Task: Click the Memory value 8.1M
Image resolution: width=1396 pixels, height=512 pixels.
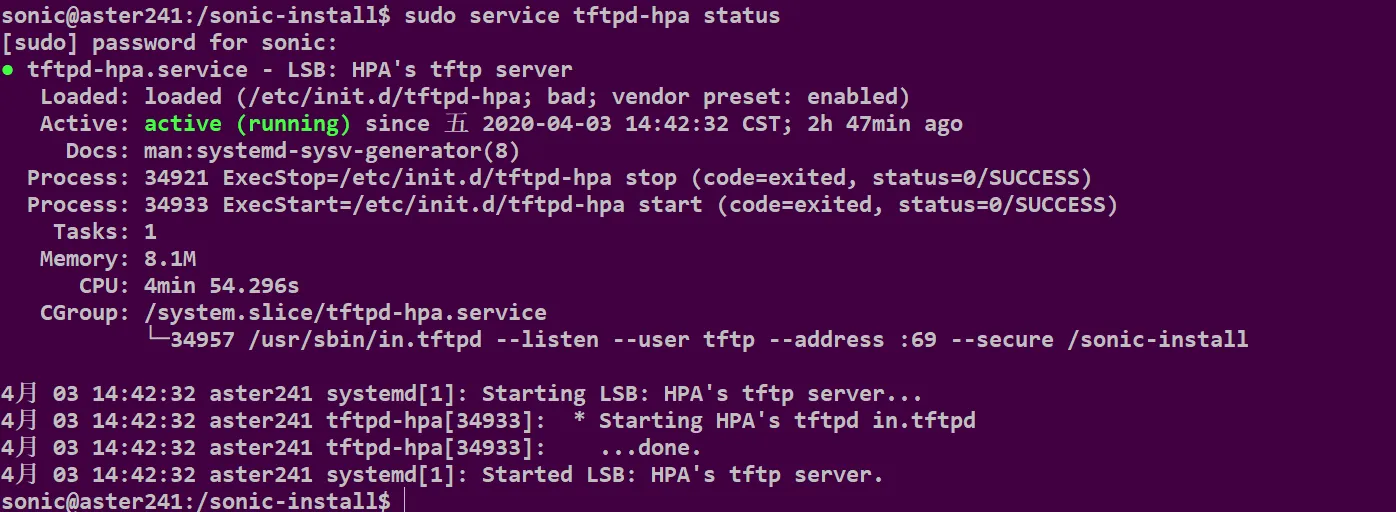Action: click(170, 259)
